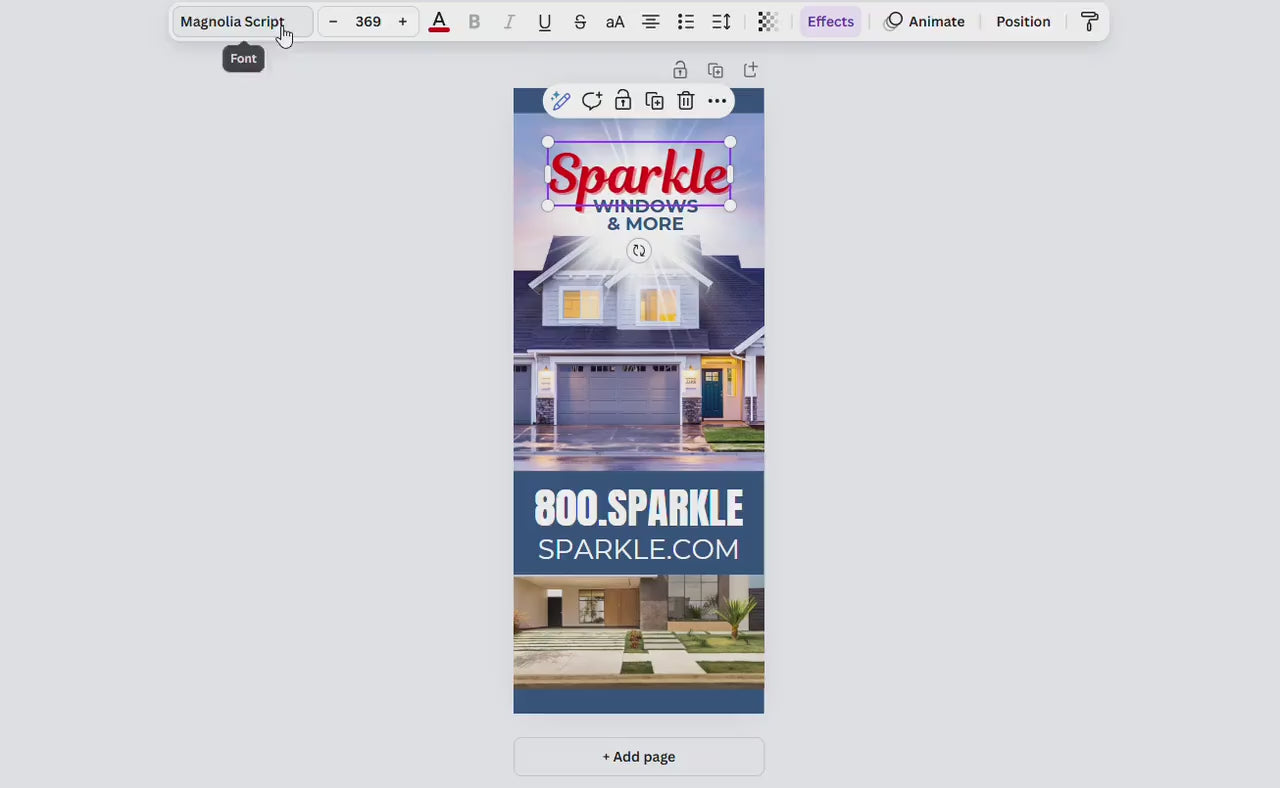Open the transparency control

tap(767, 22)
